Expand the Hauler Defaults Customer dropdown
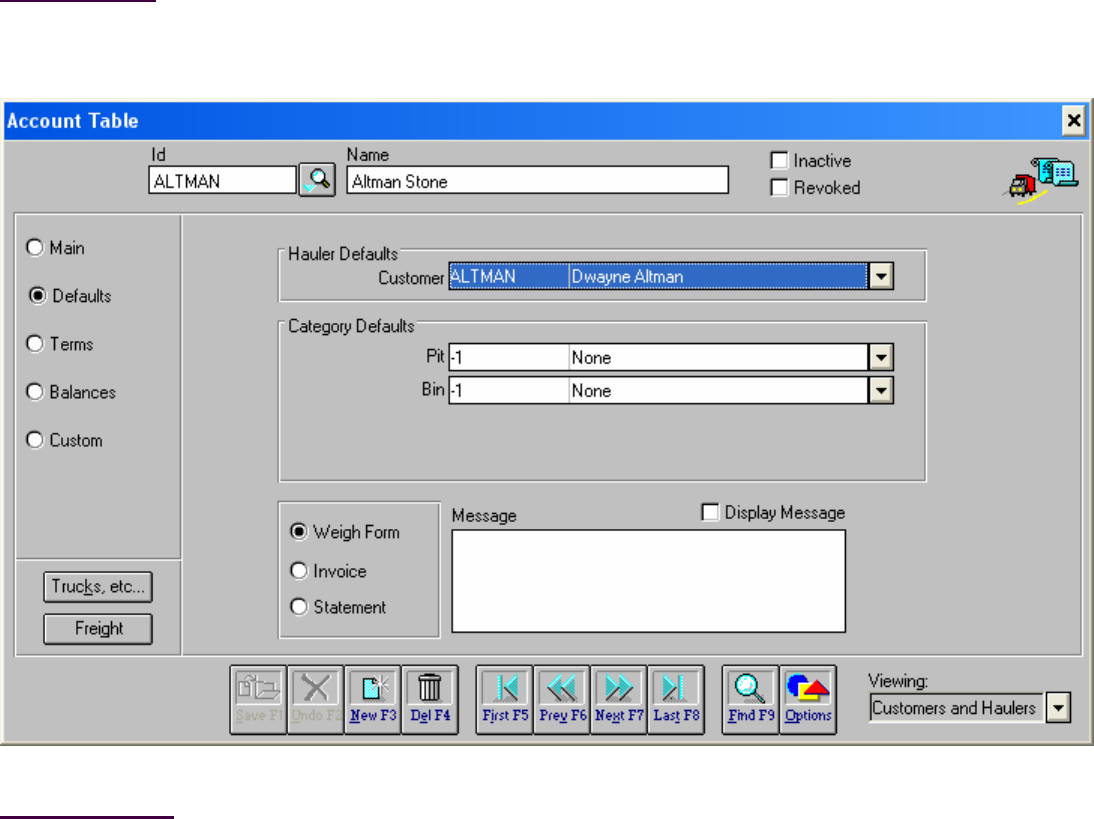Image resolution: width=1094 pixels, height=819 pixels. pyautogui.click(x=881, y=277)
